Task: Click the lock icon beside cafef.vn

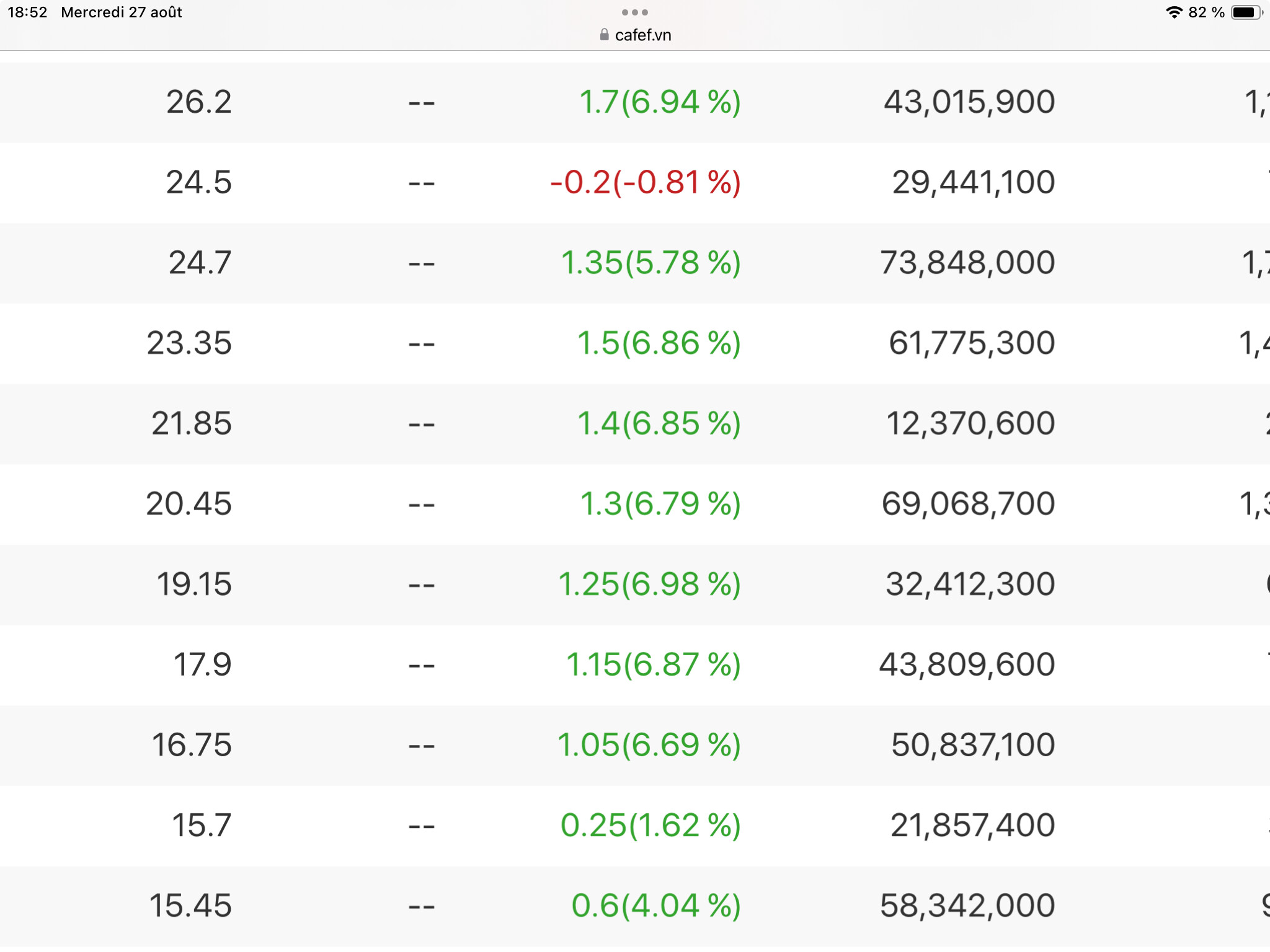Action: [604, 35]
